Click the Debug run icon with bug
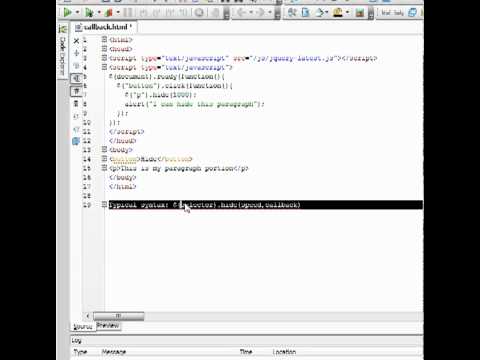480x360 pixels. pyautogui.click(x=89, y=13)
